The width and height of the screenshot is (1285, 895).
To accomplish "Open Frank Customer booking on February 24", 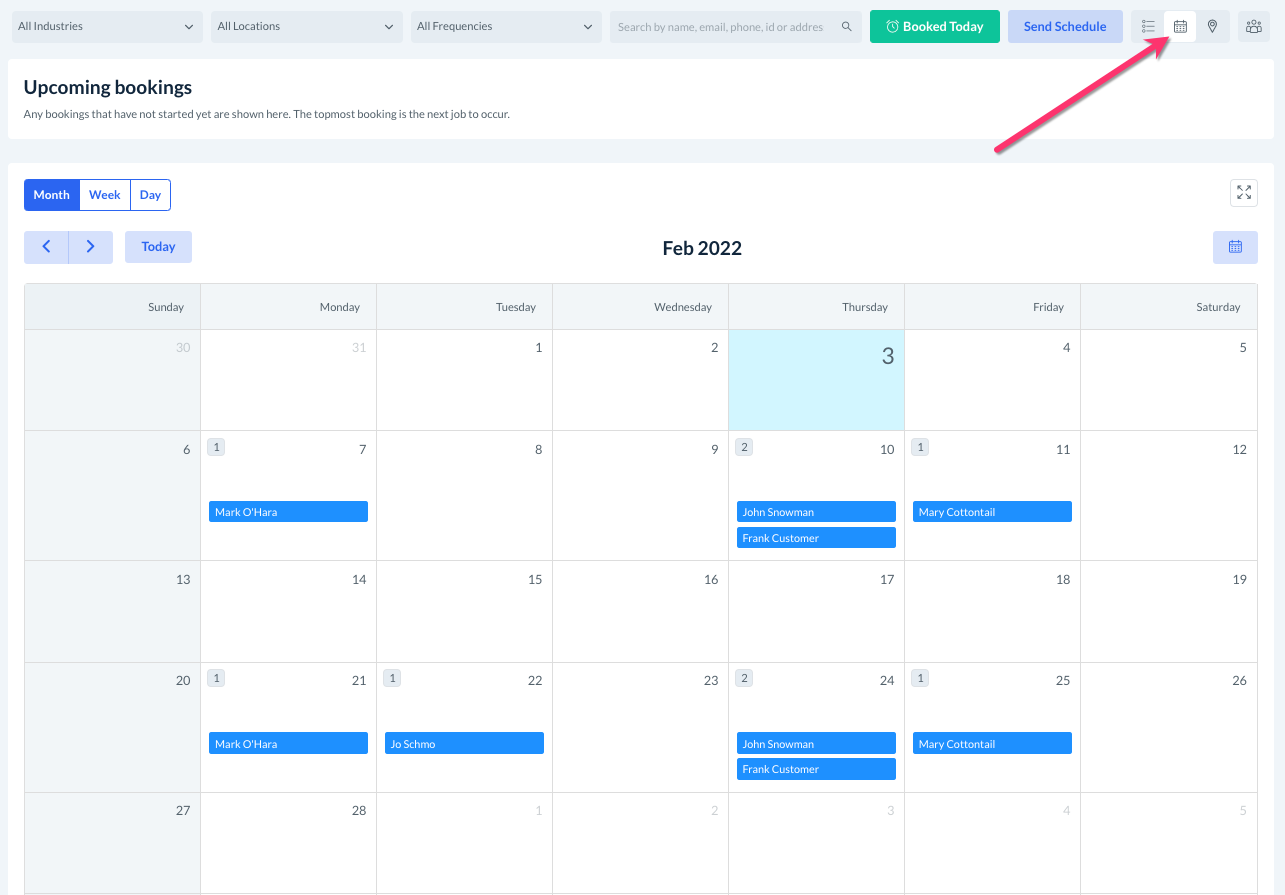I will pos(817,769).
